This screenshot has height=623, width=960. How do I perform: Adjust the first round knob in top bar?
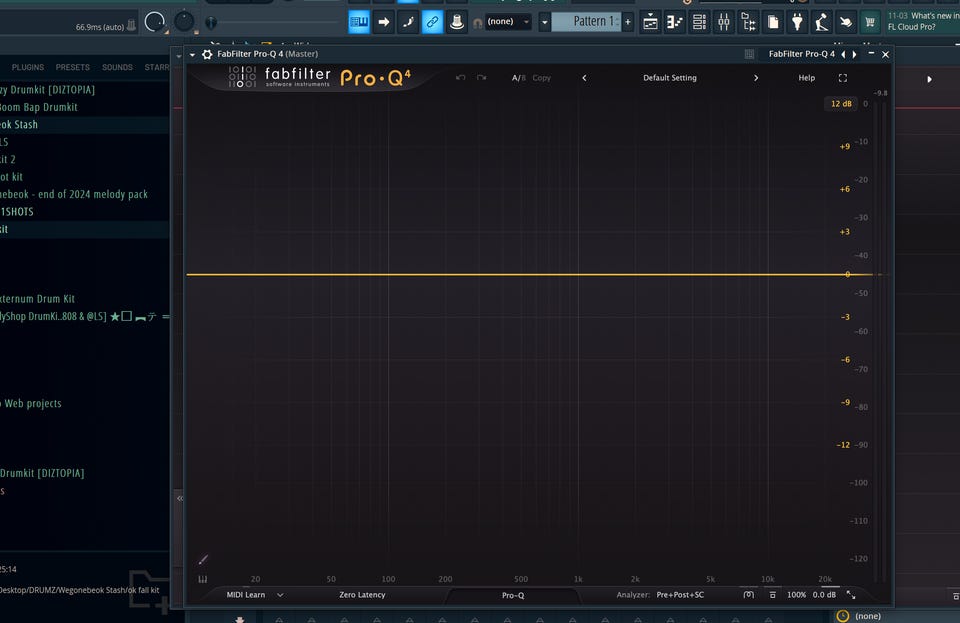click(x=155, y=22)
